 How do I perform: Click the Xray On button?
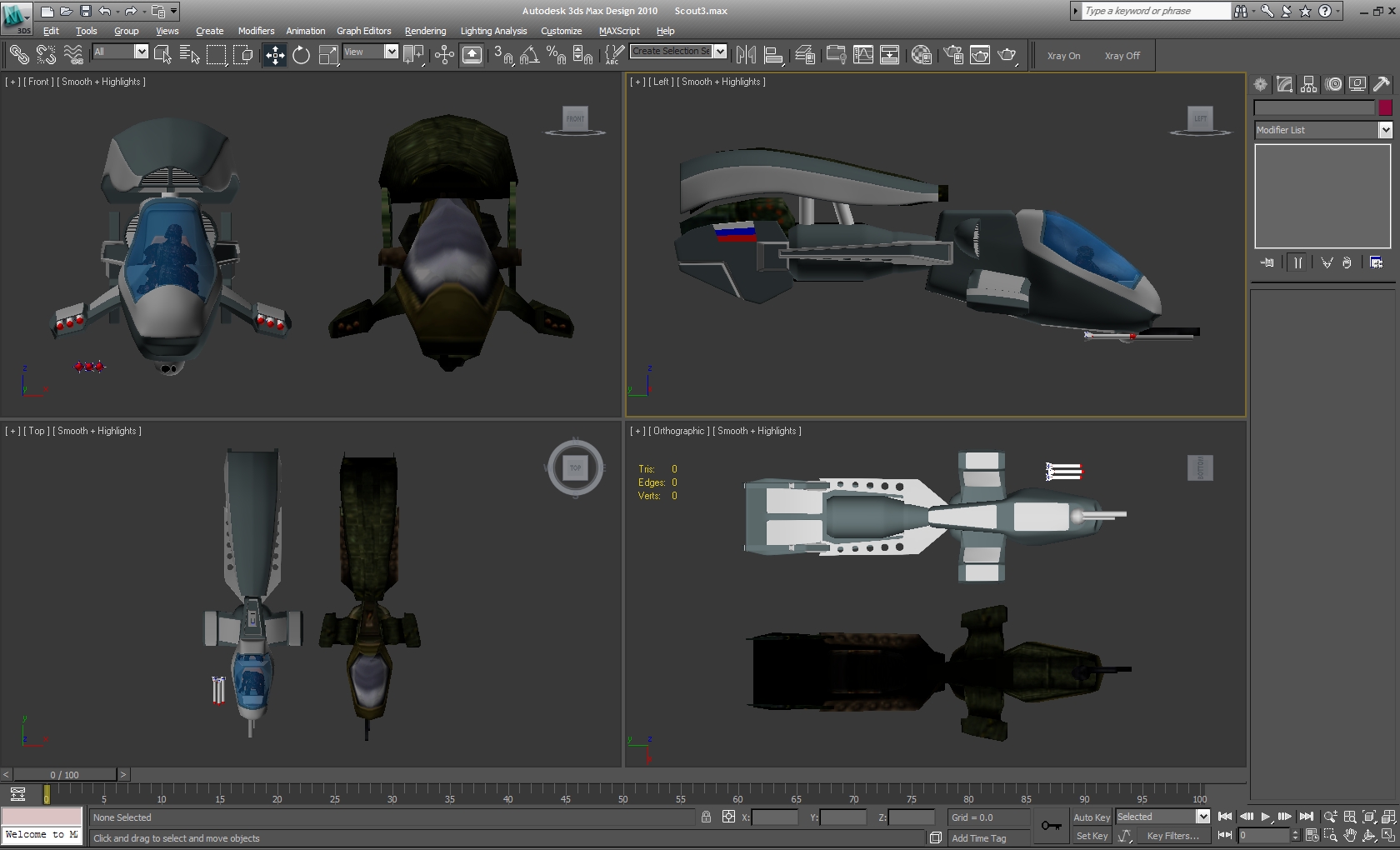point(1063,56)
